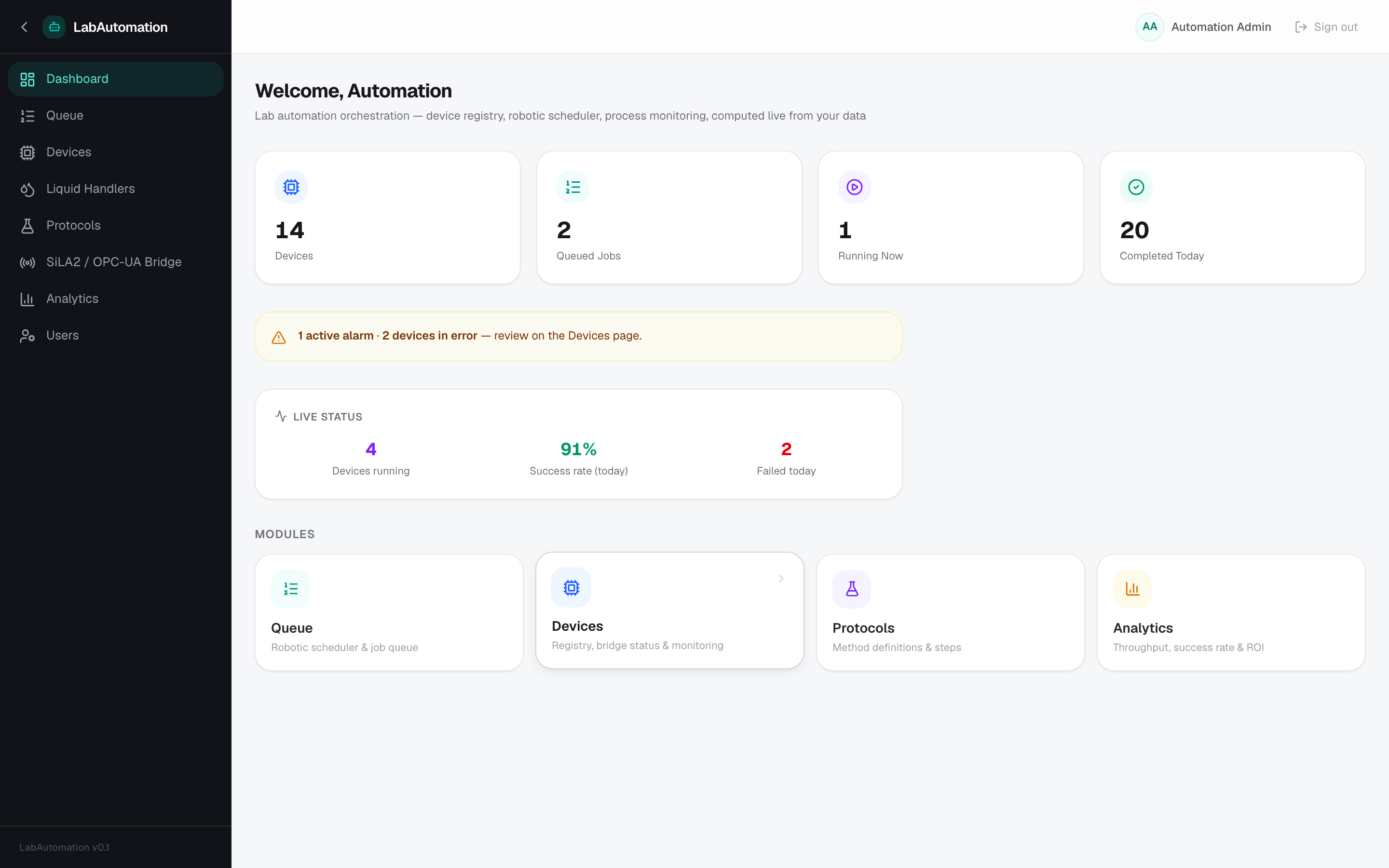The width and height of the screenshot is (1389, 868).
Task: Click the Protocols module flask icon
Action: (852, 589)
